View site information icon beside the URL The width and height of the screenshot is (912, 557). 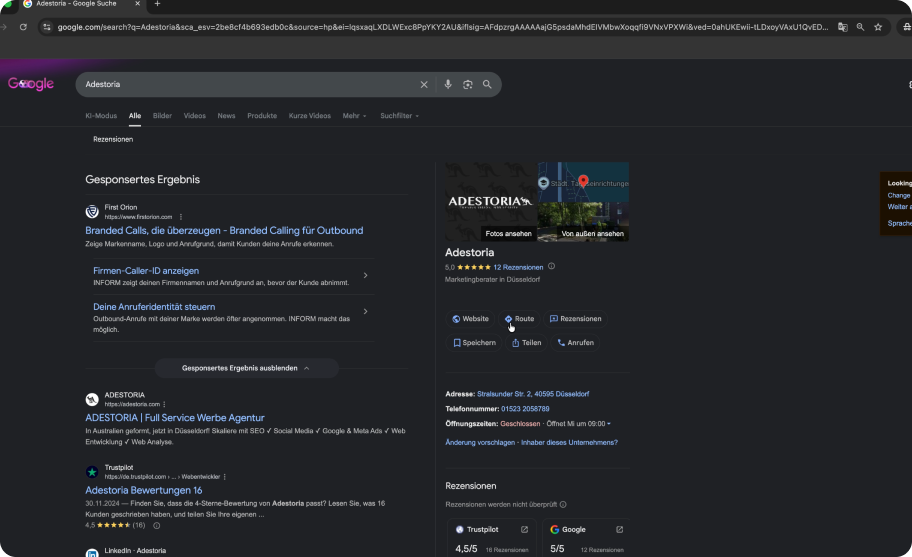tap(47, 27)
